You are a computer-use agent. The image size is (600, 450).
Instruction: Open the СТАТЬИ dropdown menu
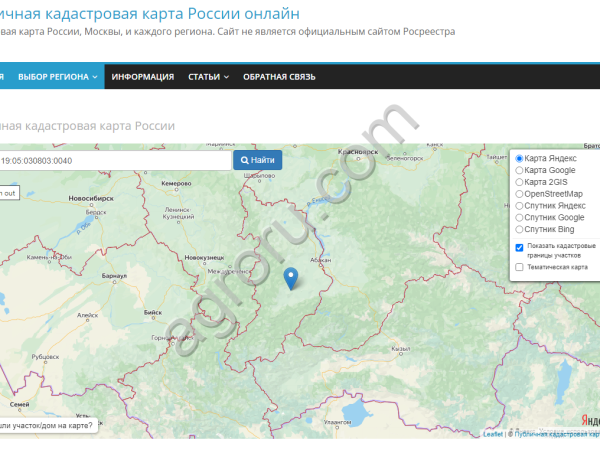click(x=208, y=77)
